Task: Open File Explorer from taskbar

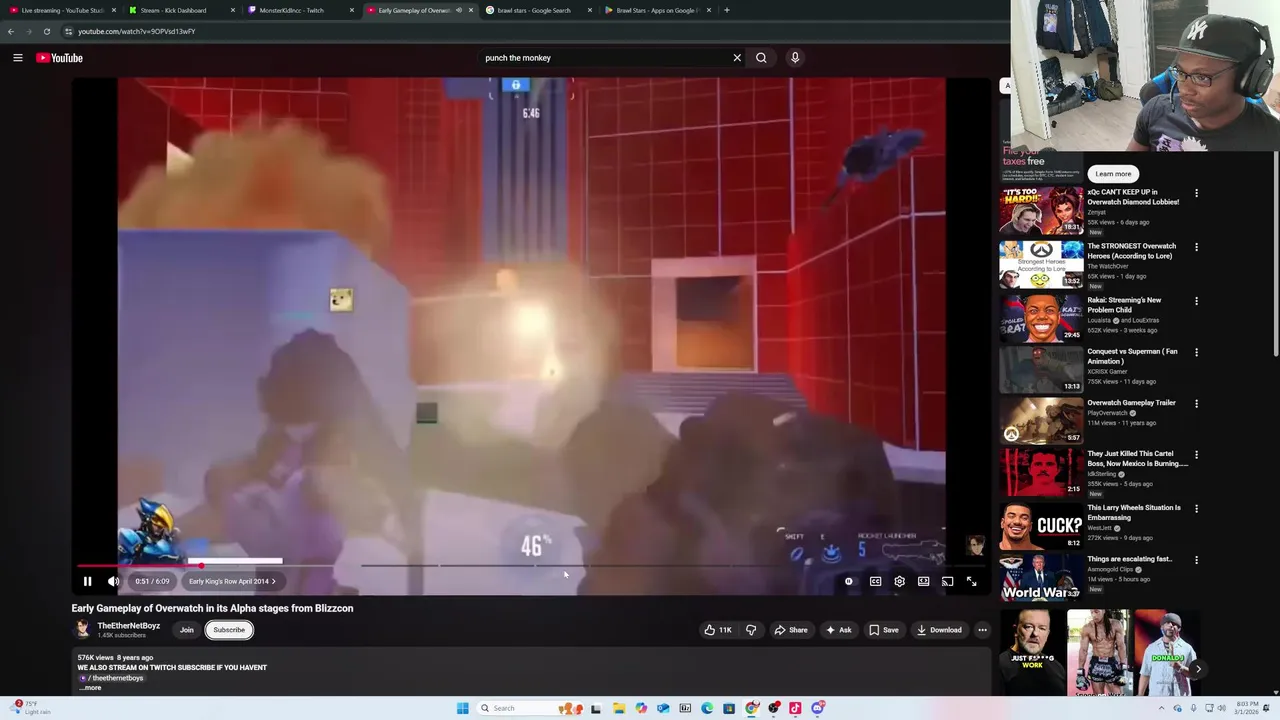Action: [619, 708]
